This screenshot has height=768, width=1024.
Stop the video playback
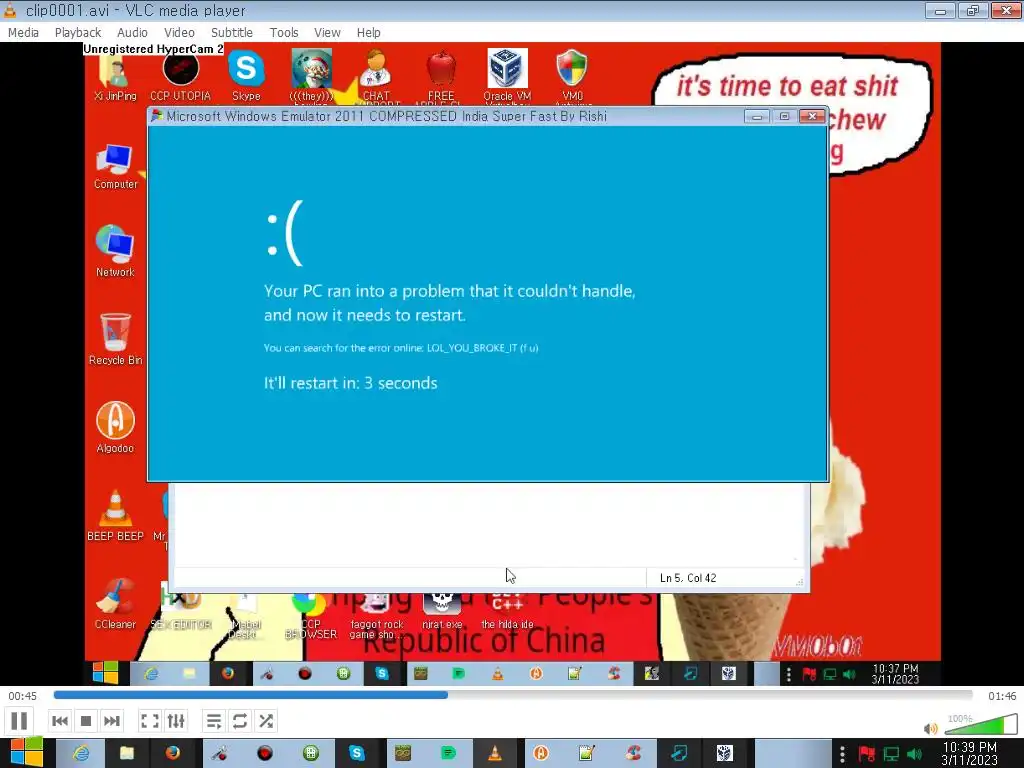click(x=86, y=721)
